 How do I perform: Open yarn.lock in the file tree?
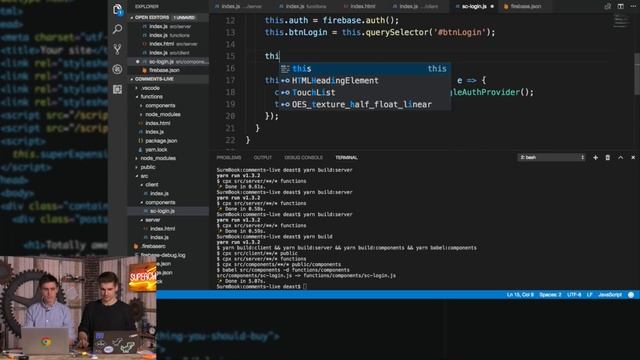(156, 150)
